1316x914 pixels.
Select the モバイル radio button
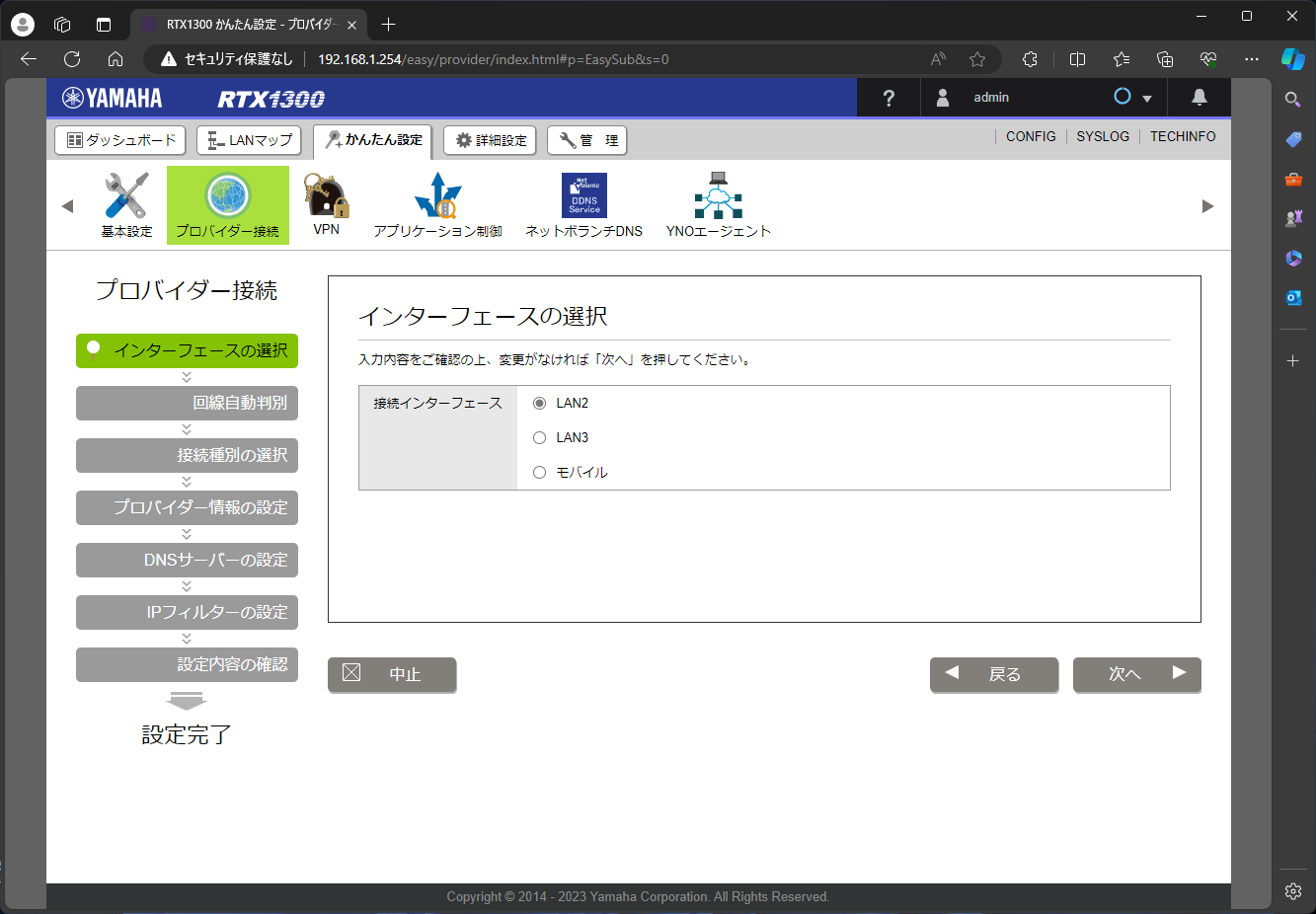pos(539,472)
